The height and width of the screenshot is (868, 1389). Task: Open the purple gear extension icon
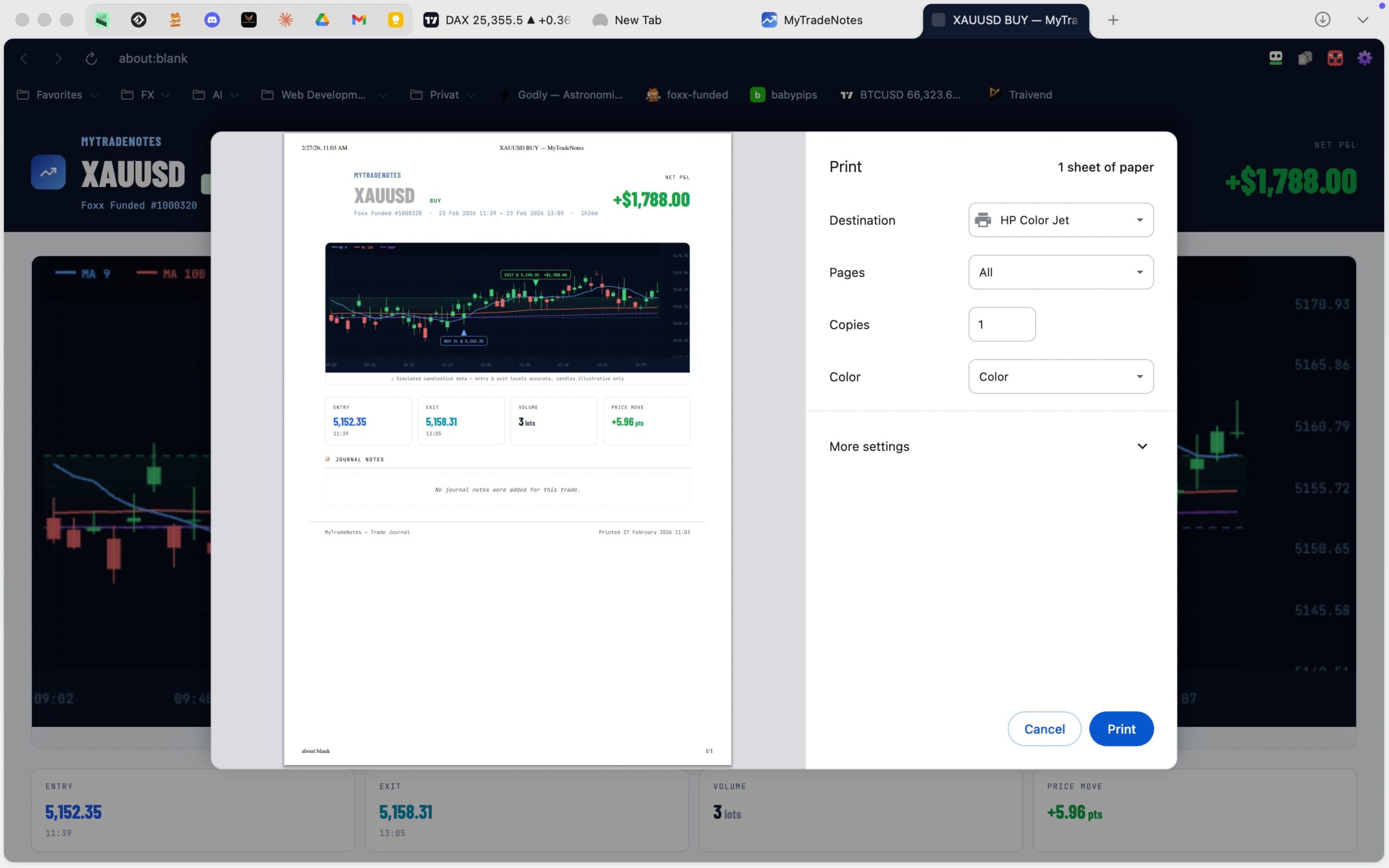(1365, 58)
